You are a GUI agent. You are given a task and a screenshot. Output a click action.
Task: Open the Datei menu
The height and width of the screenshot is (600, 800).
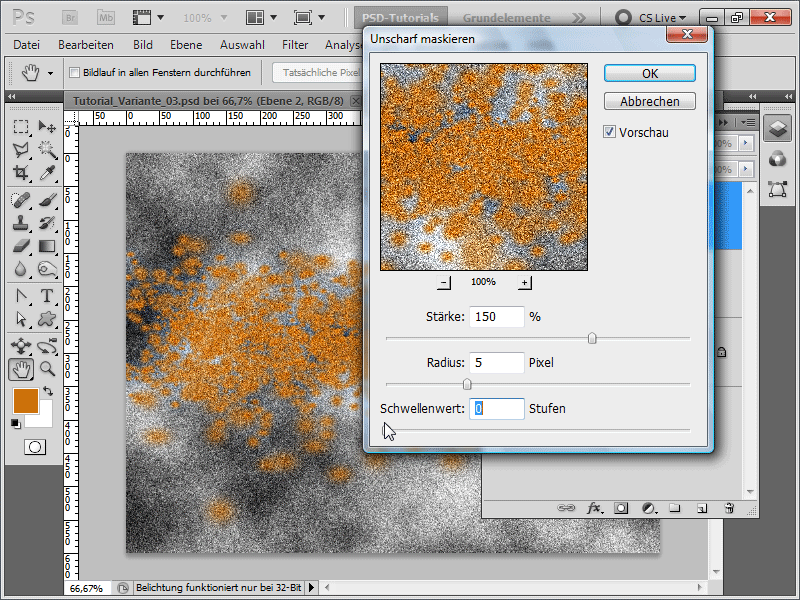(x=27, y=45)
